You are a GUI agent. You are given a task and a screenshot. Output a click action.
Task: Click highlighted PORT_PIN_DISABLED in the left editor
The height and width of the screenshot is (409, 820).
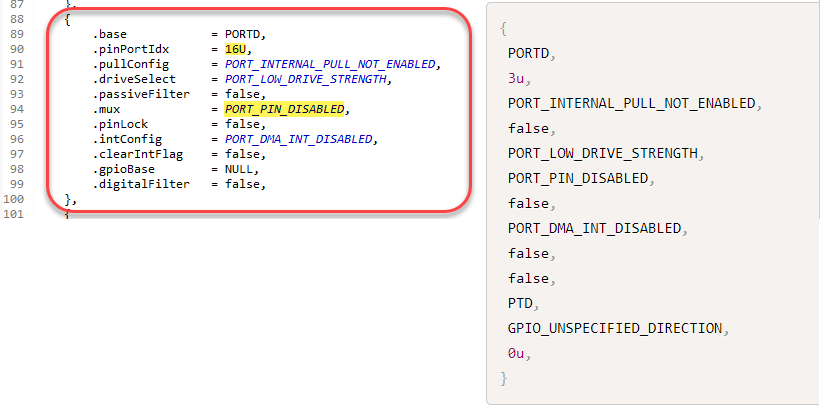[x=289, y=109]
